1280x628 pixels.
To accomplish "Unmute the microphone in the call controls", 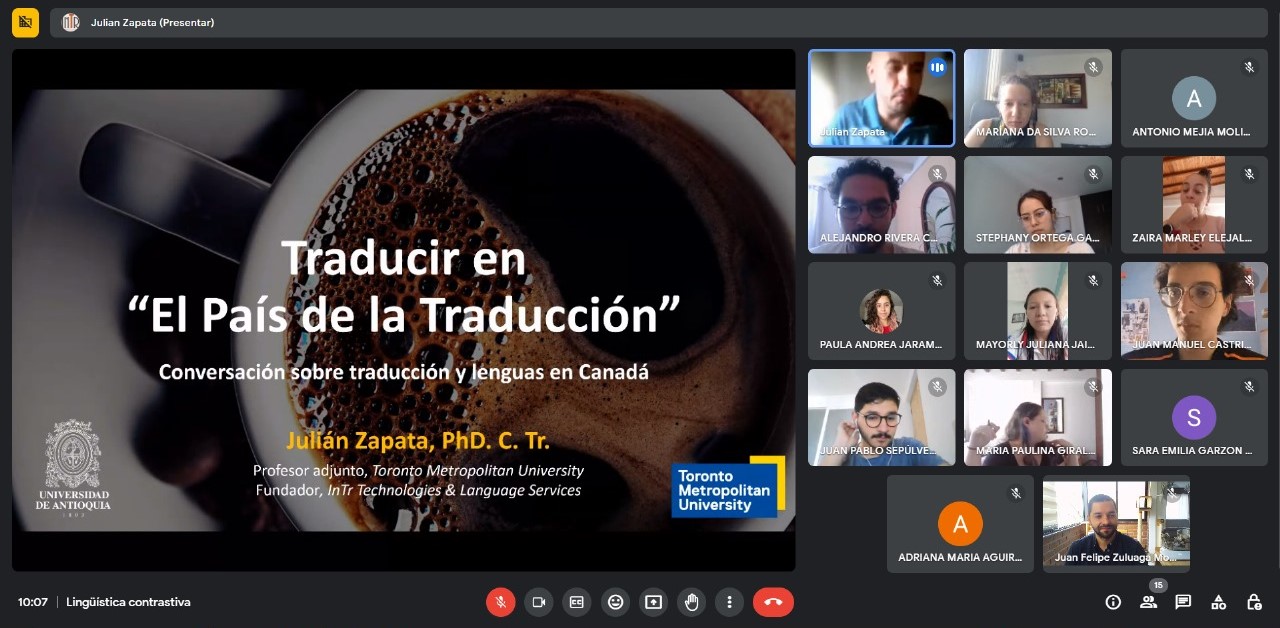I will [x=500, y=602].
